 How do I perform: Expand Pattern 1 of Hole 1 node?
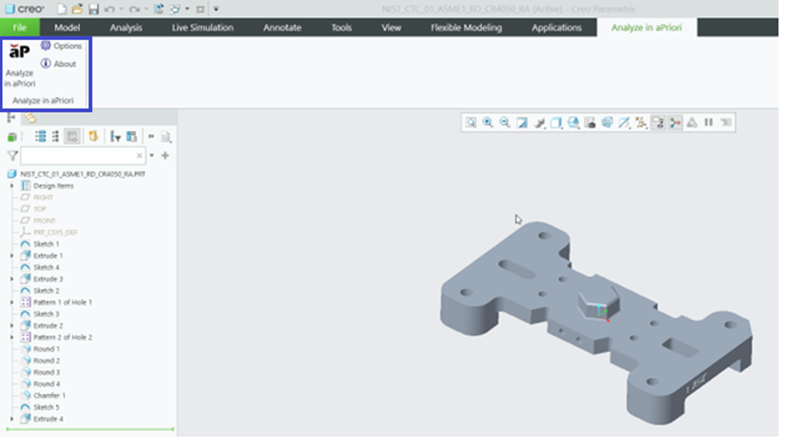(x=11, y=302)
